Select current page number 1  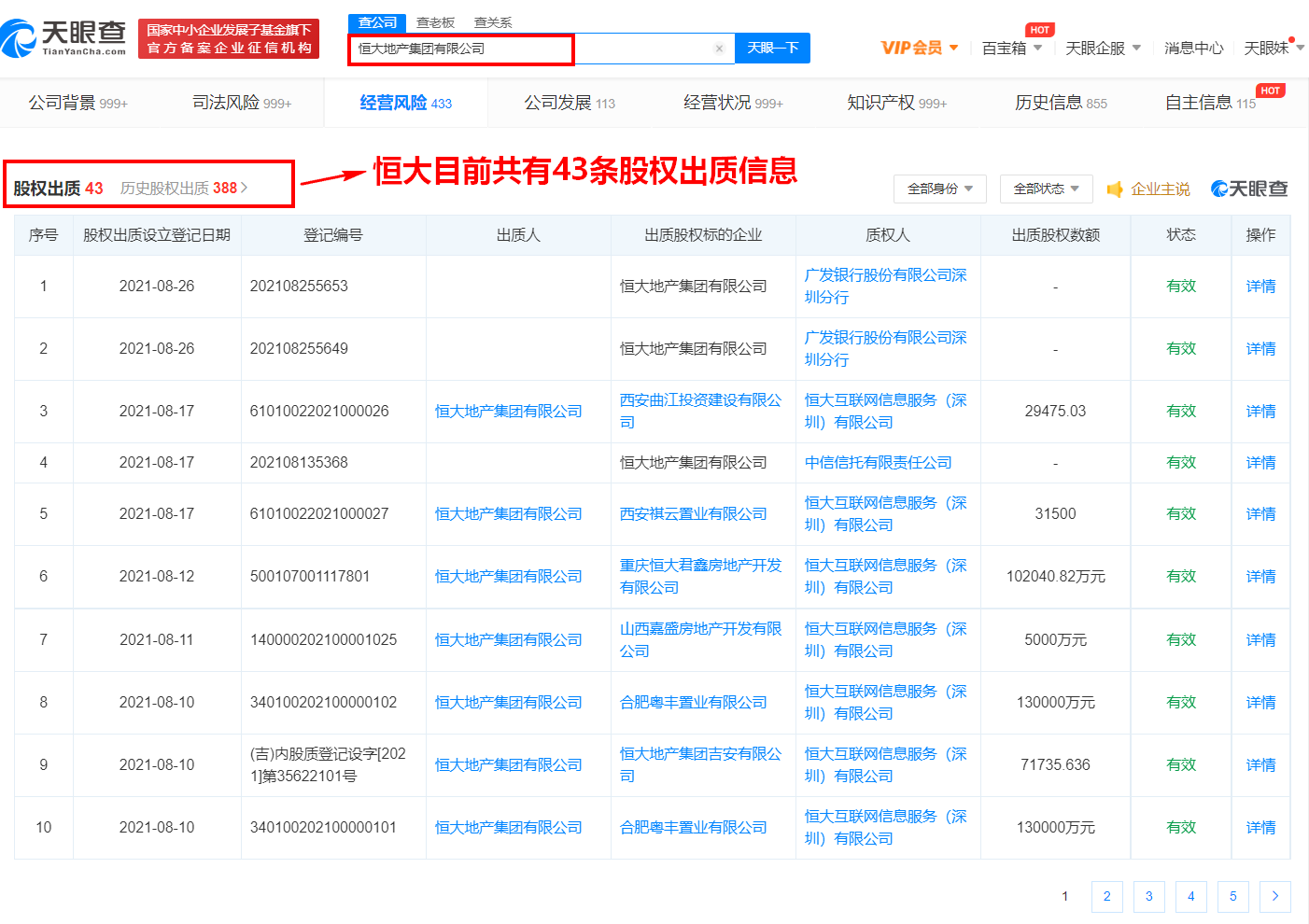(1064, 896)
